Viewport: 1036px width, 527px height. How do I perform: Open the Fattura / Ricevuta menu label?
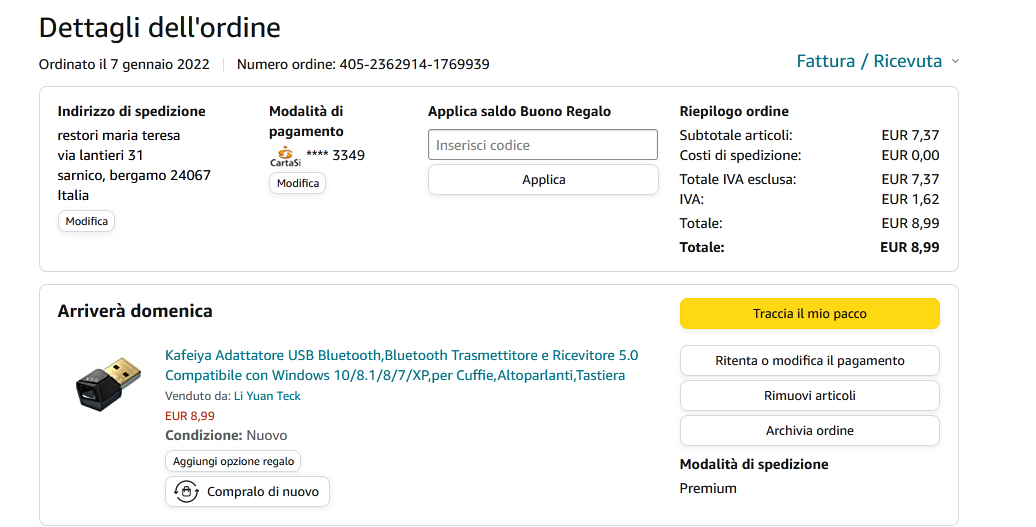point(868,61)
